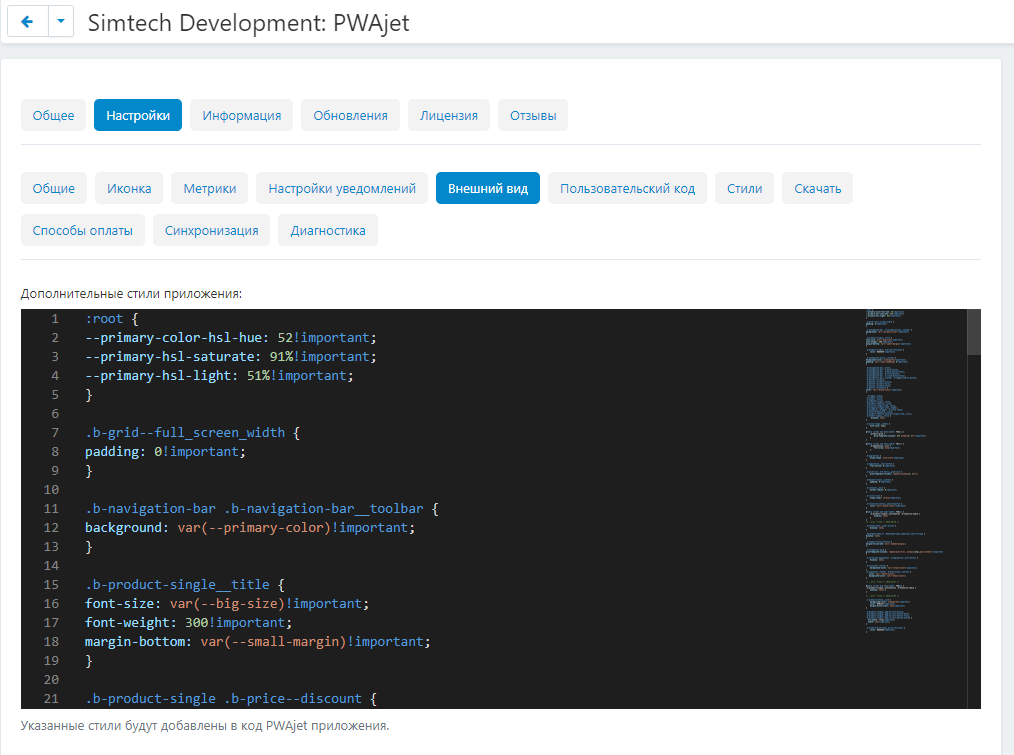Click 'Дополнительные стили приложения:' label
Screen dimensions: 1014x755
131,294
